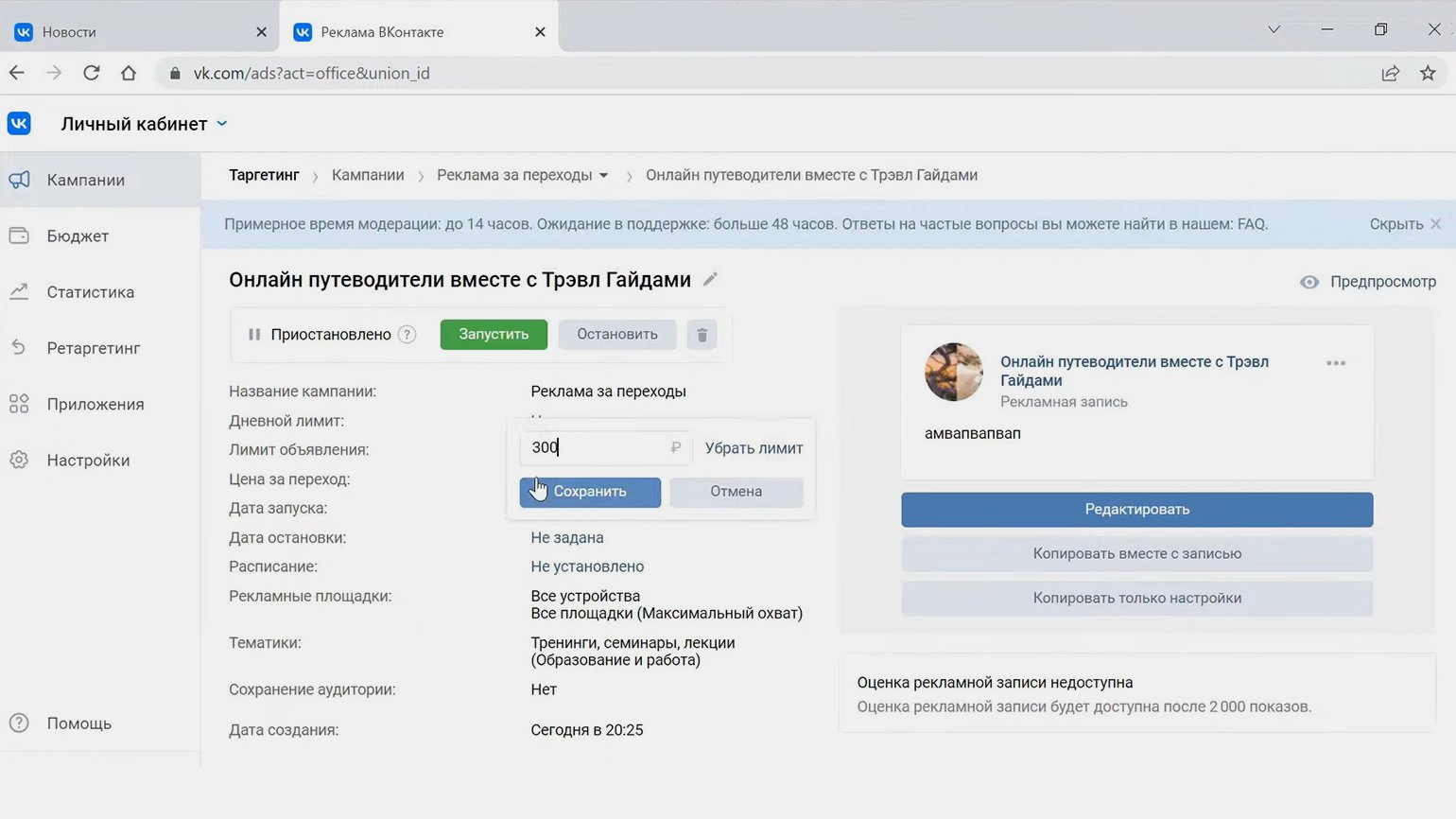Click Кампании breadcrumb link
1456x819 pixels.
pos(368,175)
